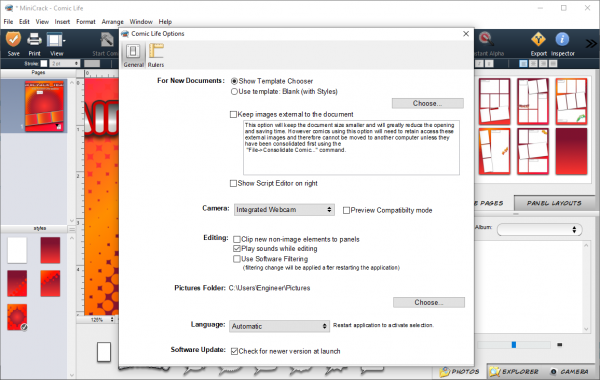
Task: Select the third alignment toolbar icon
Action: coord(543,64)
